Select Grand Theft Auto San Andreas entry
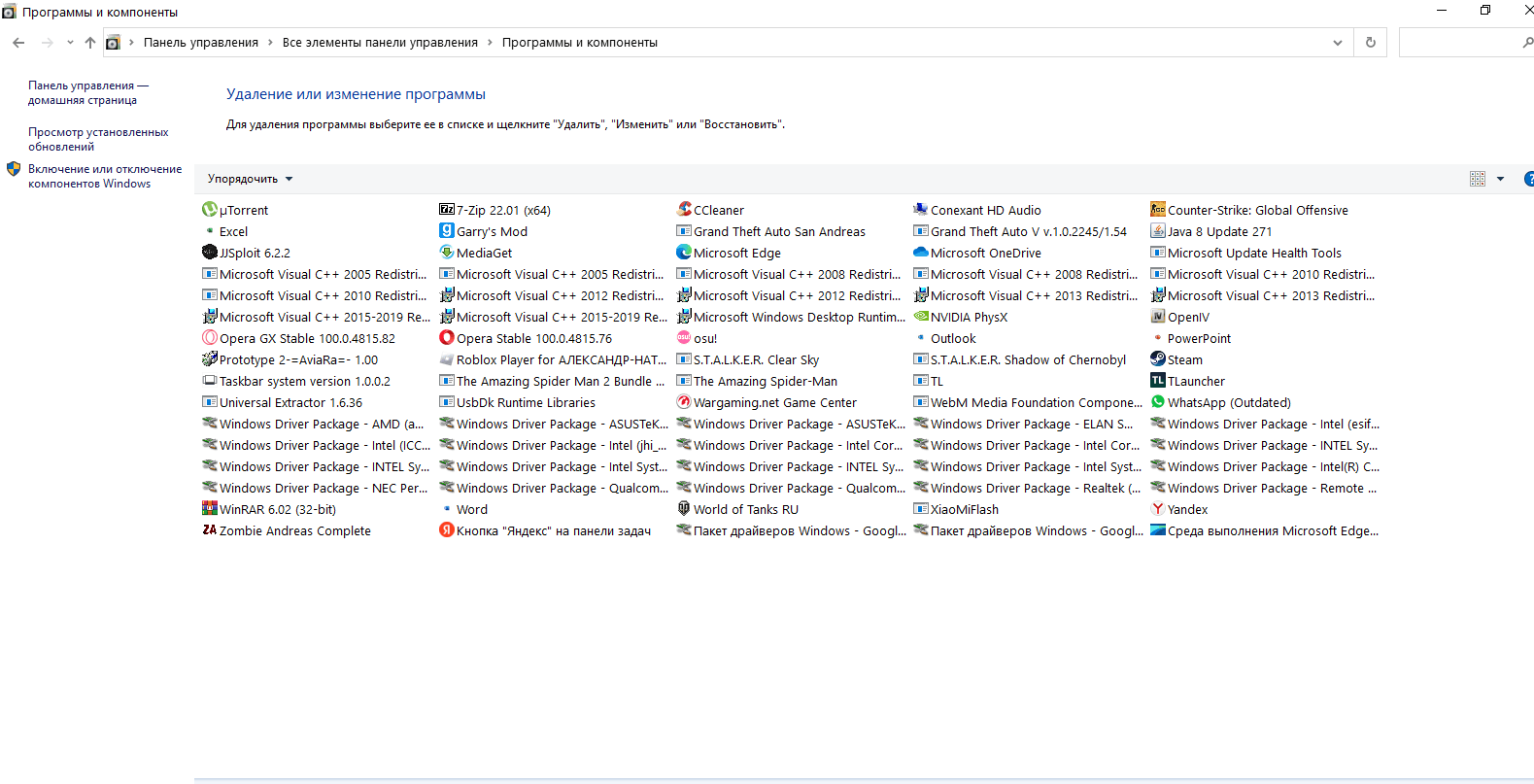The width and height of the screenshot is (1534, 784). point(771,231)
